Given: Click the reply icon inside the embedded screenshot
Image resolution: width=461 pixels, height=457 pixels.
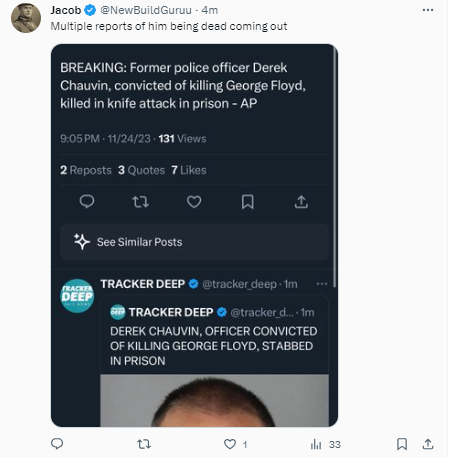Looking at the screenshot, I should 87,202.
